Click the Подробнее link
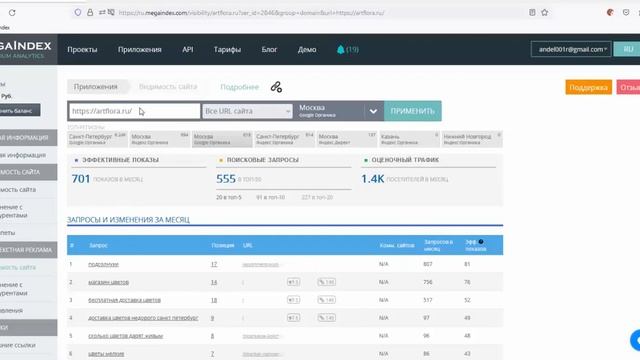The height and width of the screenshot is (360, 640). 240,87
